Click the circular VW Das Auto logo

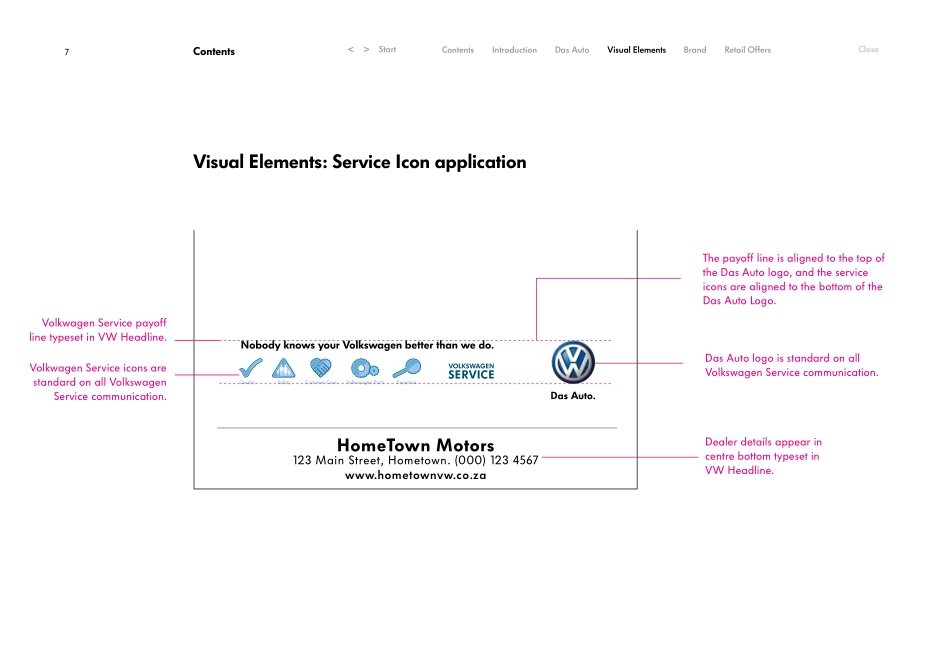[x=572, y=362]
